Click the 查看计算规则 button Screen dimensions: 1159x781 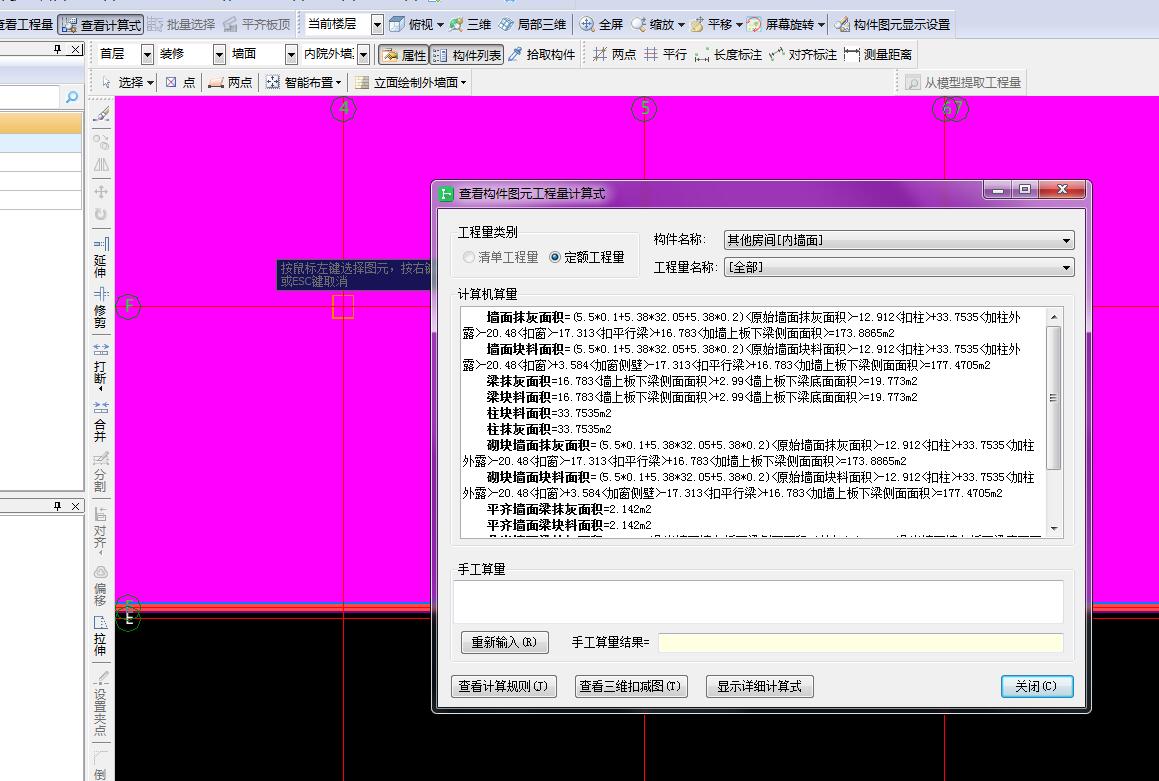(504, 687)
